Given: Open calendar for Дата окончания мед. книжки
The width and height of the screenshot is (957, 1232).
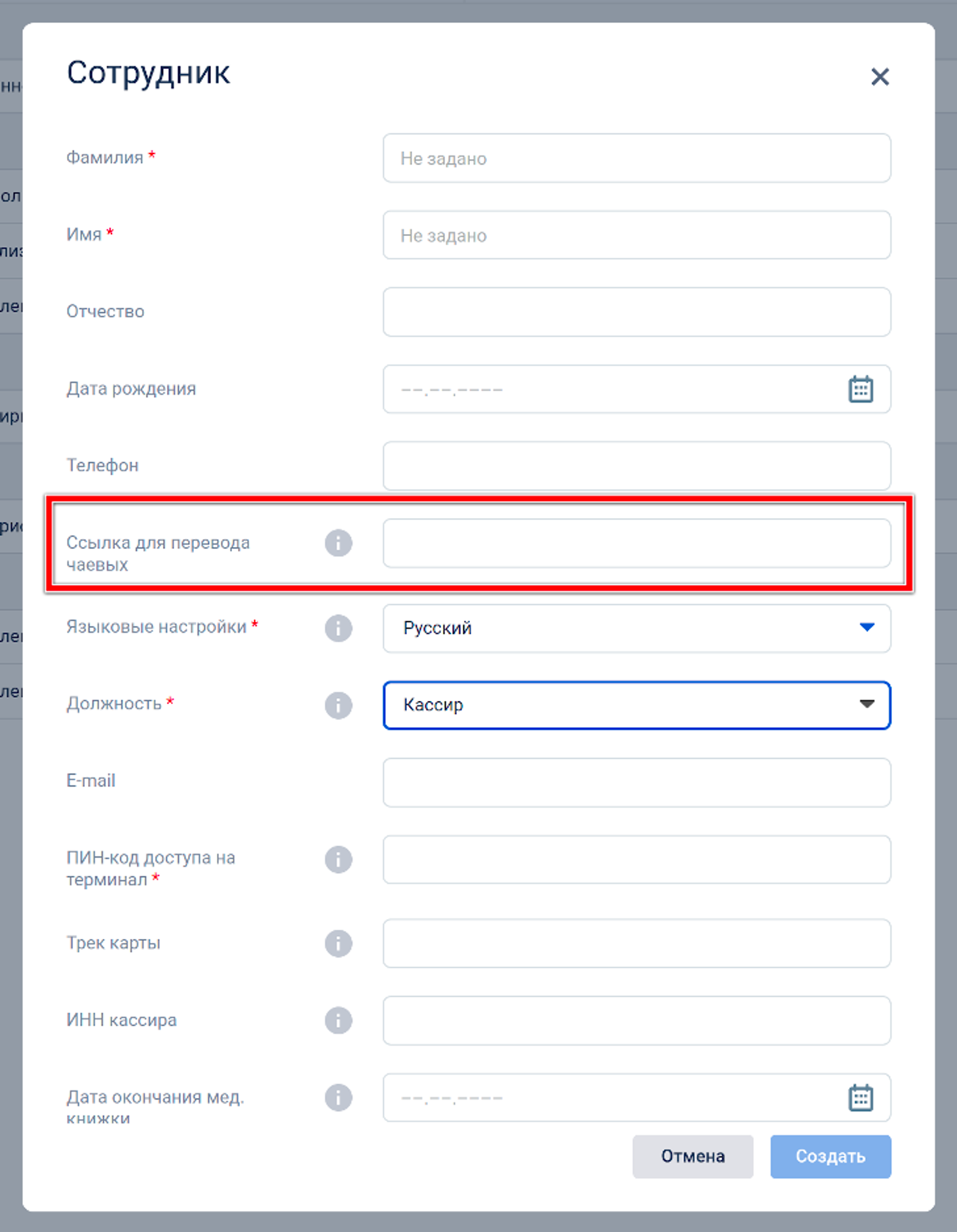Looking at the screenshot, I should pyautogui.click(x=861, y=1098).
